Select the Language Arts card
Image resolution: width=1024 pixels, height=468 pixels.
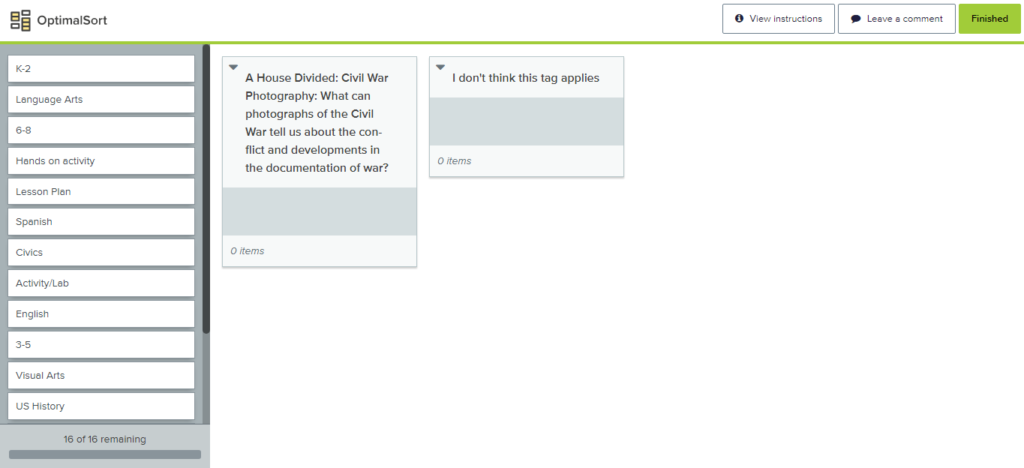point(101,99)
